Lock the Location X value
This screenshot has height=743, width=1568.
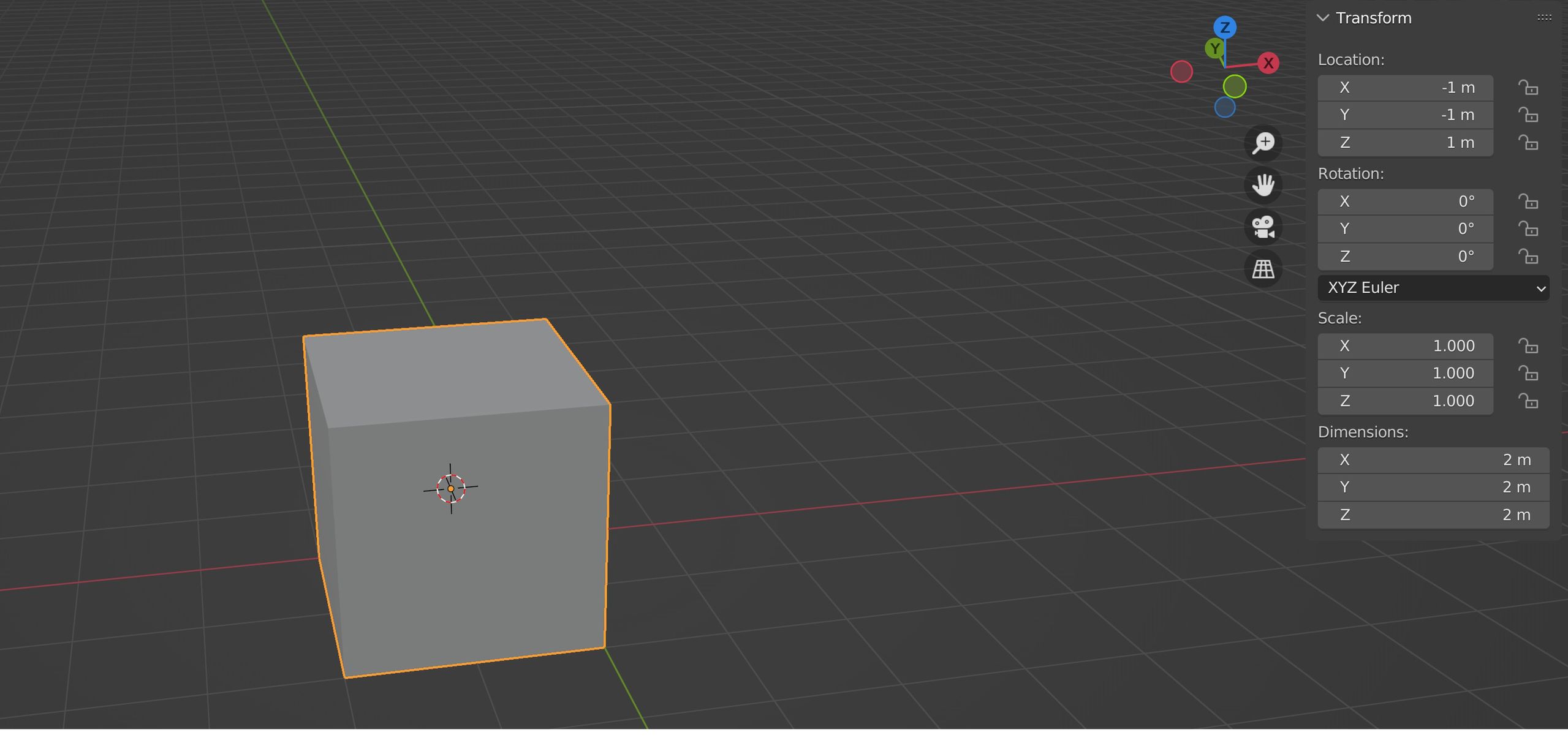pyautogui.click(x=1528, y=88)
